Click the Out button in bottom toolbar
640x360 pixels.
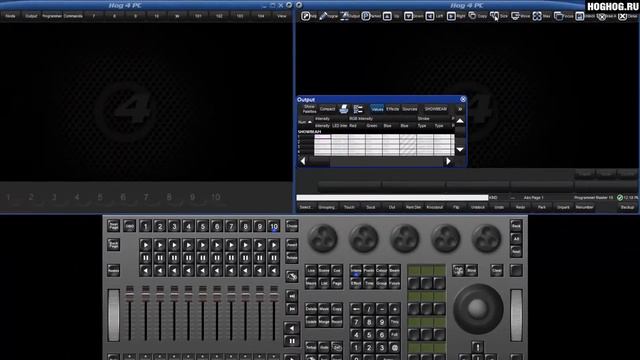[392, 207]
